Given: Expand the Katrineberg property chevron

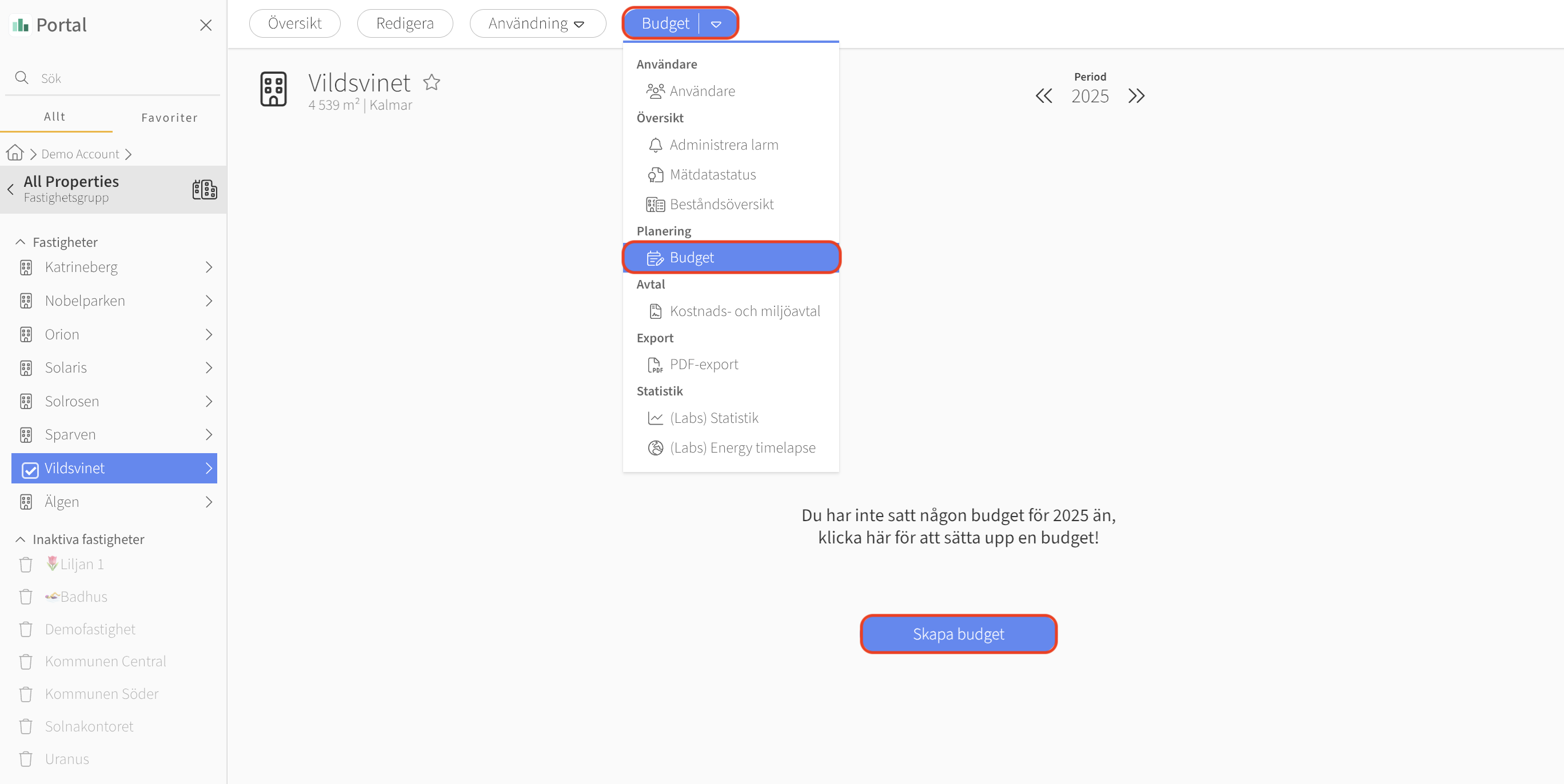Looking at the screenshot, I should click(x=209, y=267).
